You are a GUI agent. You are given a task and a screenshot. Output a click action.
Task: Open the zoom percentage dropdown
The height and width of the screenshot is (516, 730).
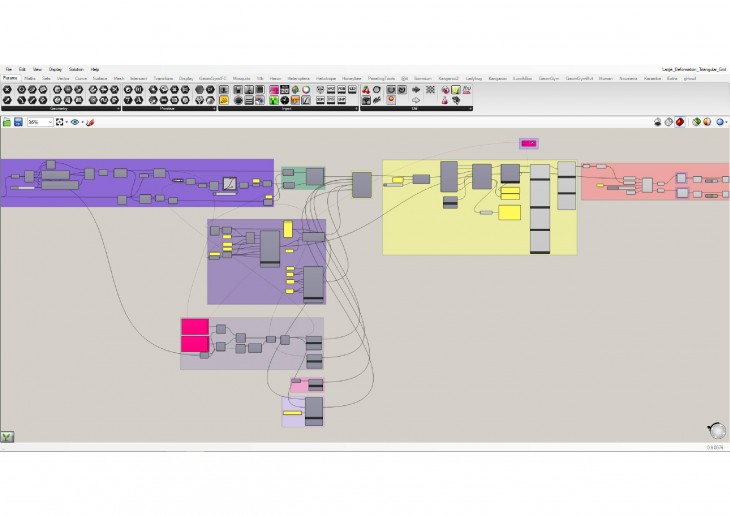pos(40,122)
